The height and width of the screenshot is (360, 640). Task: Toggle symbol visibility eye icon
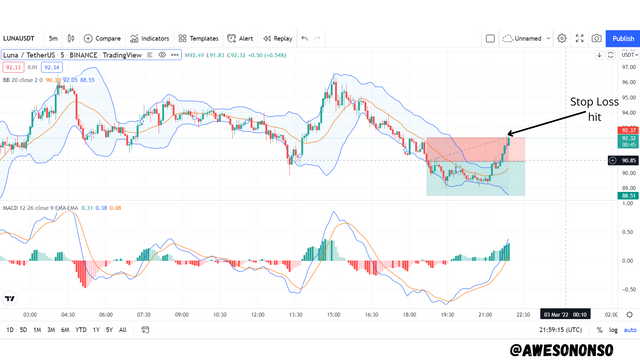click(x=162, y=55)
